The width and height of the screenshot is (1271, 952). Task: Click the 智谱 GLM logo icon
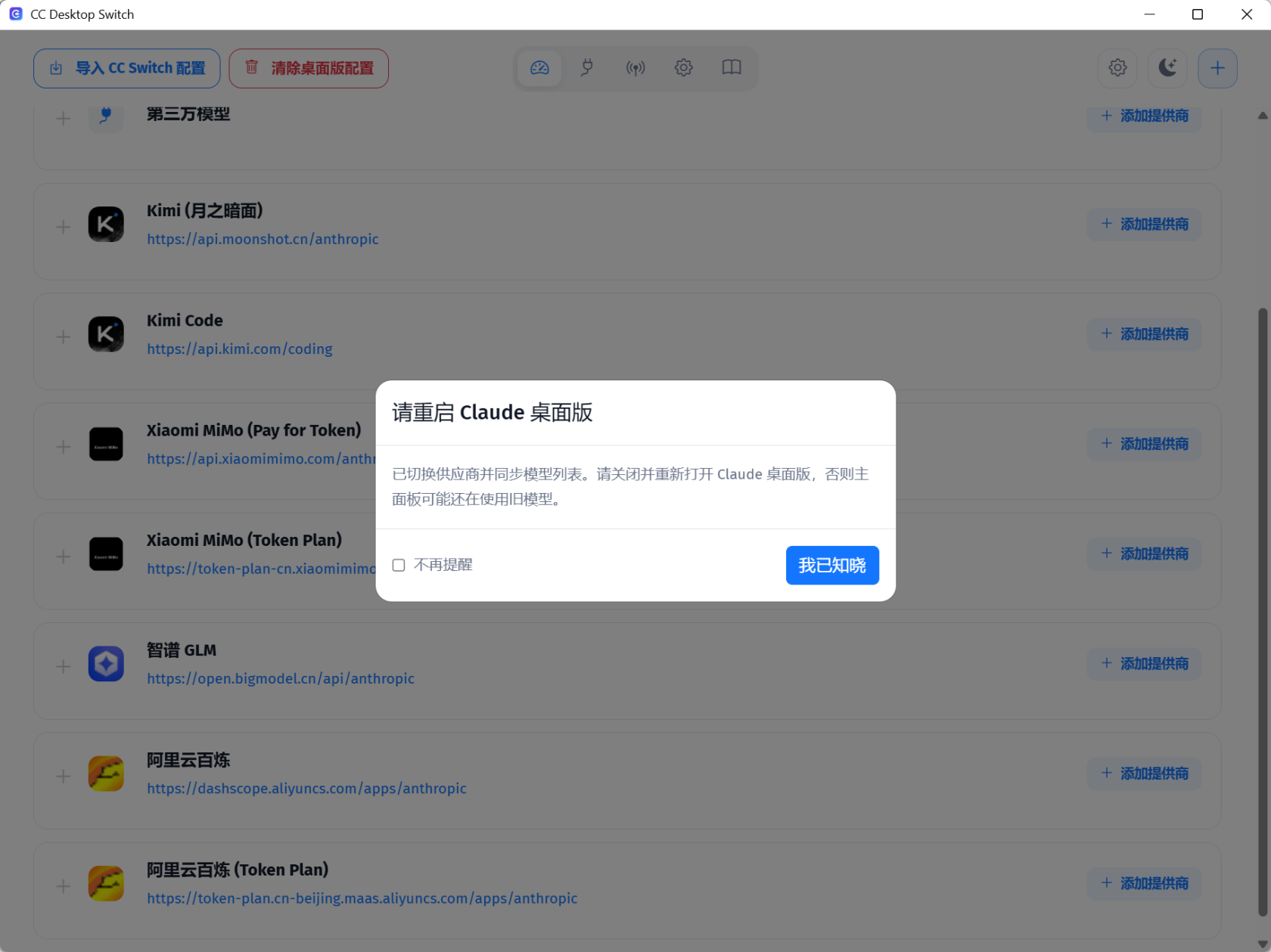106,664
